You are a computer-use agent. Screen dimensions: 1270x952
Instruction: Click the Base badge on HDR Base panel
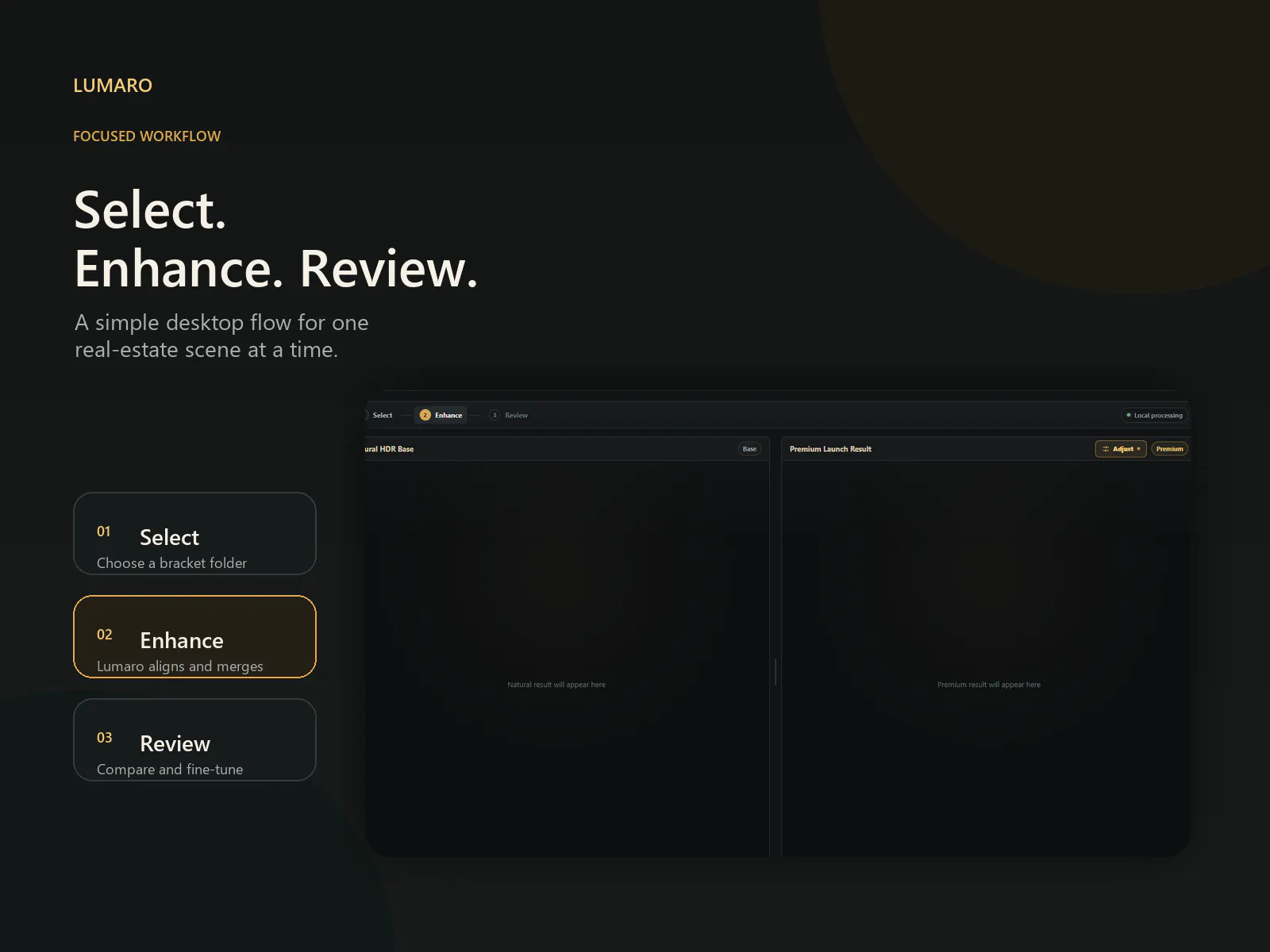coord(749,449)
